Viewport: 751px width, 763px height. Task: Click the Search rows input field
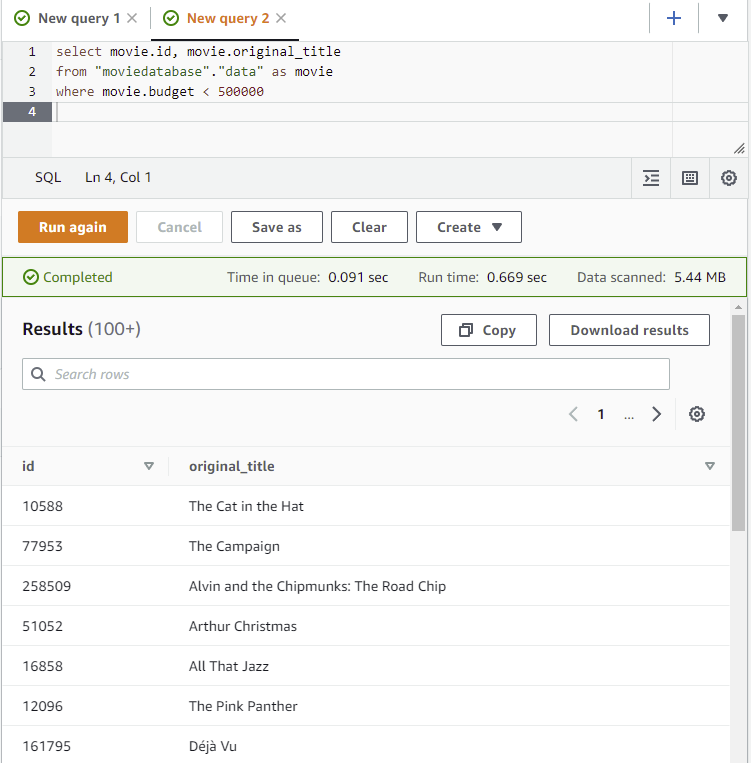[346, 374]
